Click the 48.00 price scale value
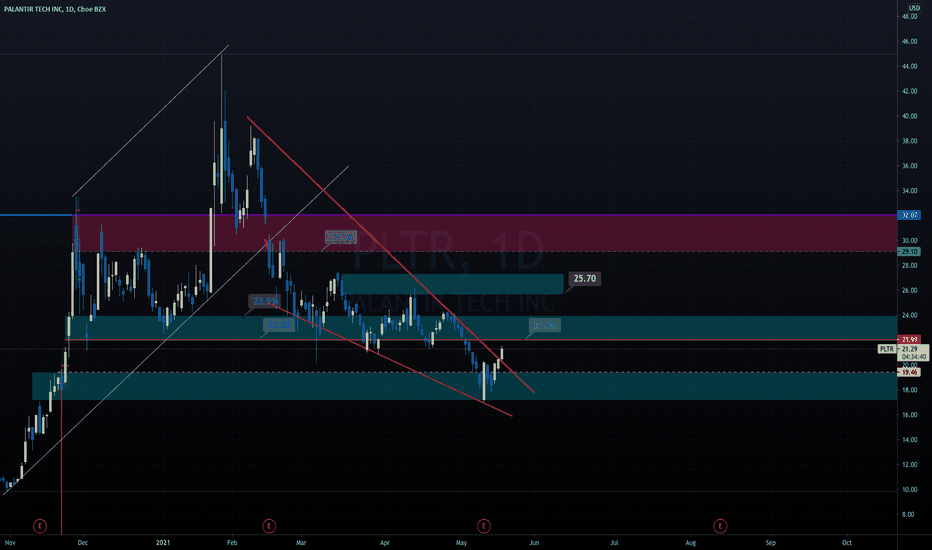Image resolution: width=932 pixels, height=550 pixels. click(909, 17)
